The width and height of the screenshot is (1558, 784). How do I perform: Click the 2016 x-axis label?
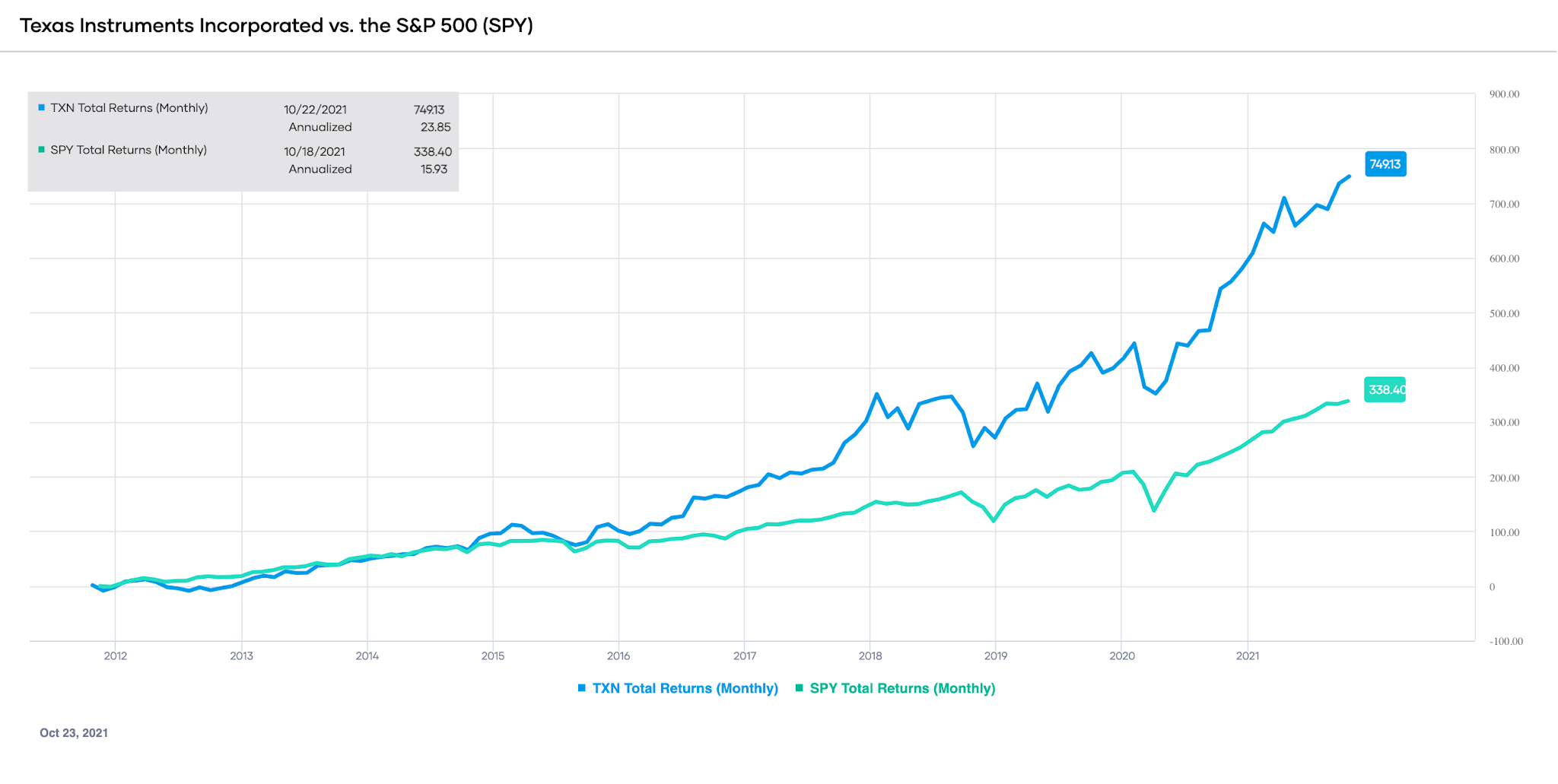(x=618, y=655)
